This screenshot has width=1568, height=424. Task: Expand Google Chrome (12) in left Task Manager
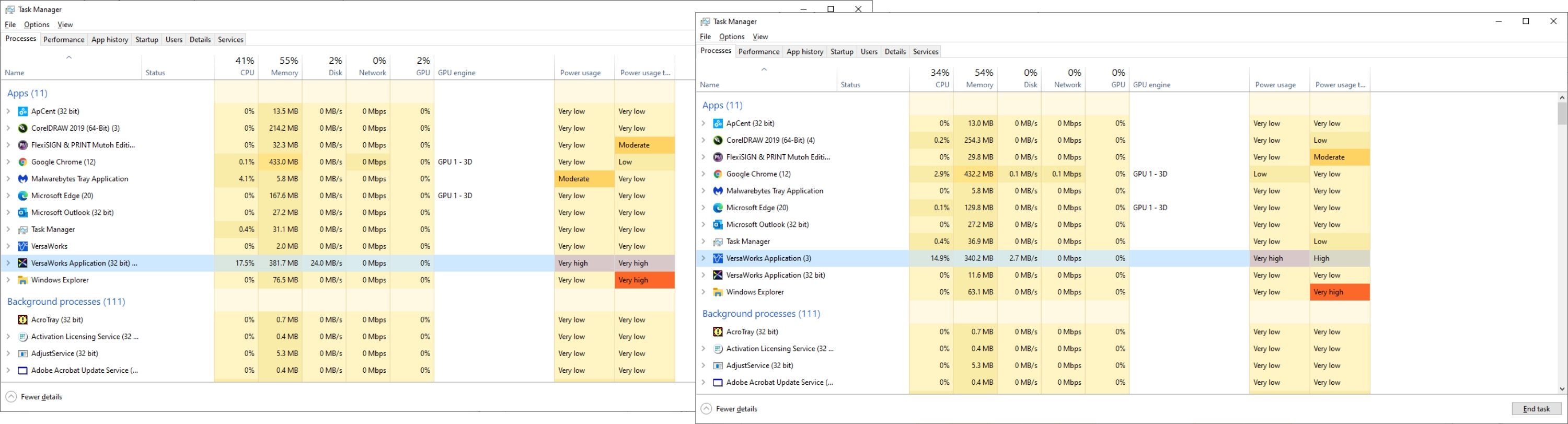tap(8, 162)
